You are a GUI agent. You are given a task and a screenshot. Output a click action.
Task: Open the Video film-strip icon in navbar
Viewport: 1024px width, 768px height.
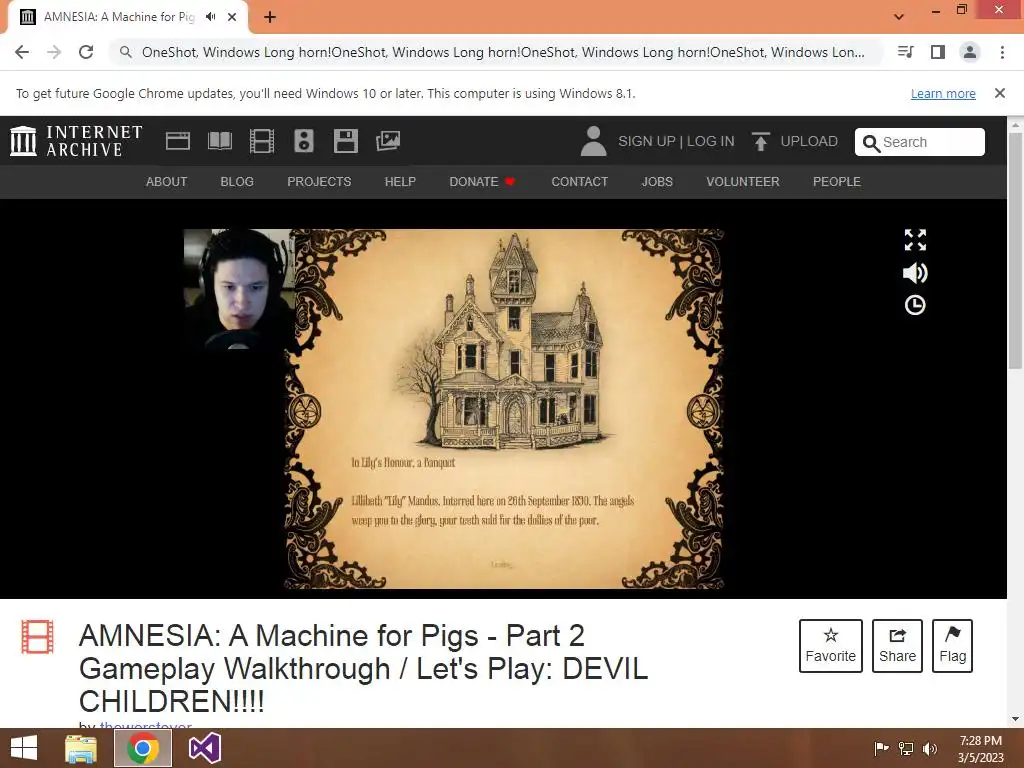click(261, 141)
